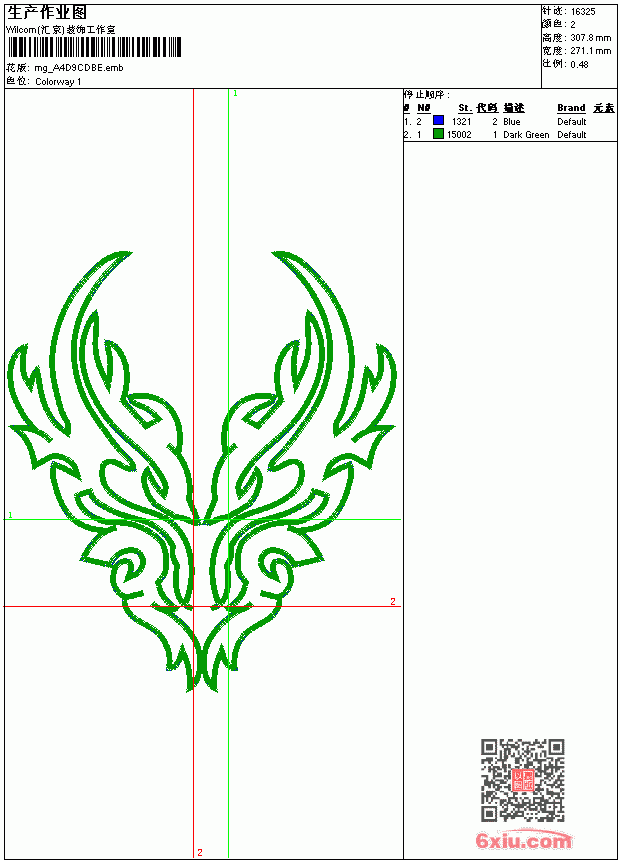Select the Wilcom studio name line
Image resolution: width=620 pixels, height=860 pixels.
61,30
